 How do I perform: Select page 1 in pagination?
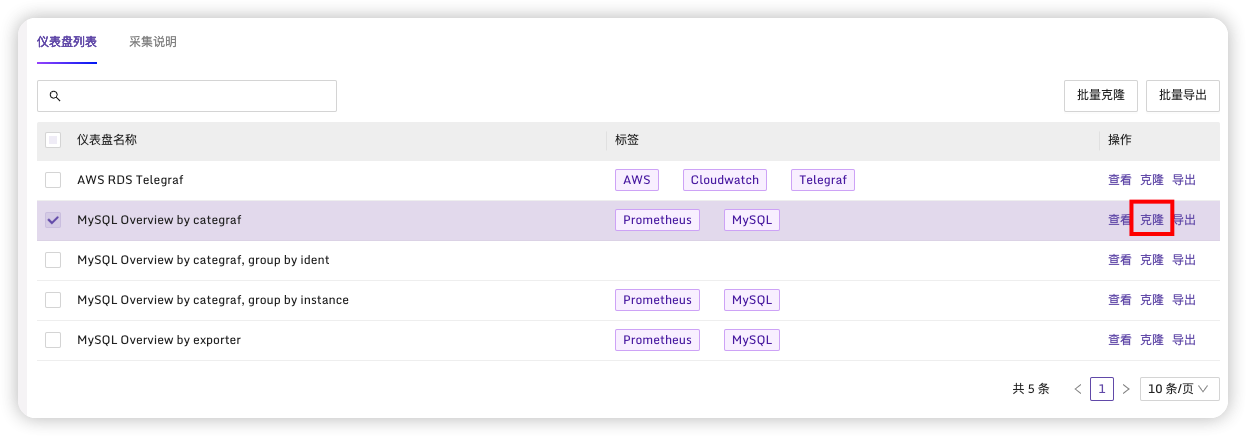click(x=1102, y=389)
